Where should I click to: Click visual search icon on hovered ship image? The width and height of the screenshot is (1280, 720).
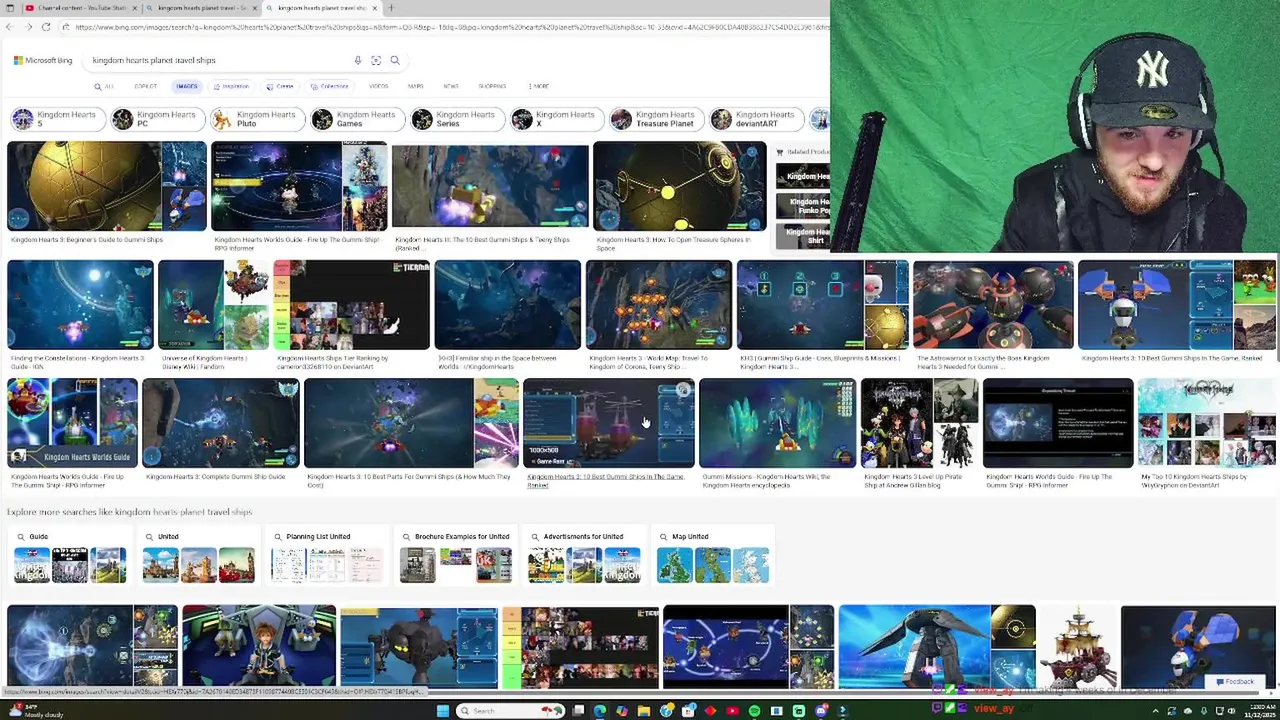[683, 391]
